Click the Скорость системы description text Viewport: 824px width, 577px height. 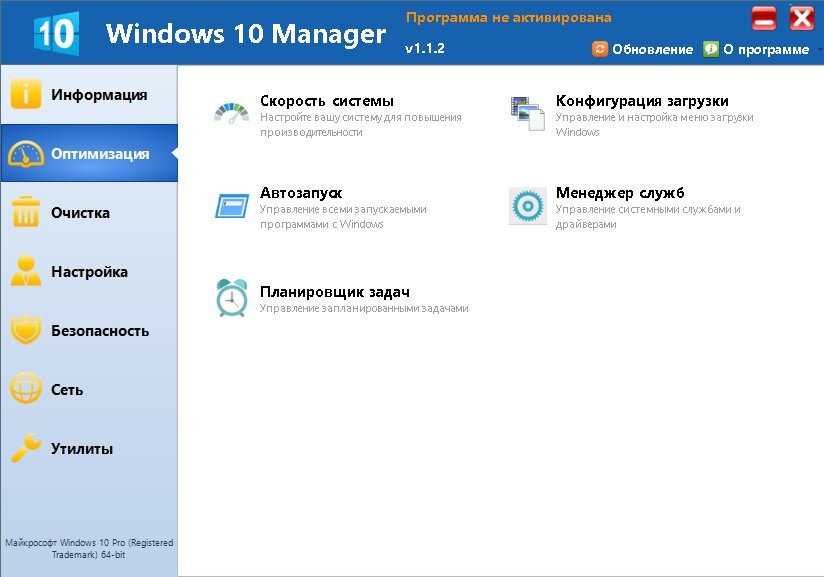(360, 125)
